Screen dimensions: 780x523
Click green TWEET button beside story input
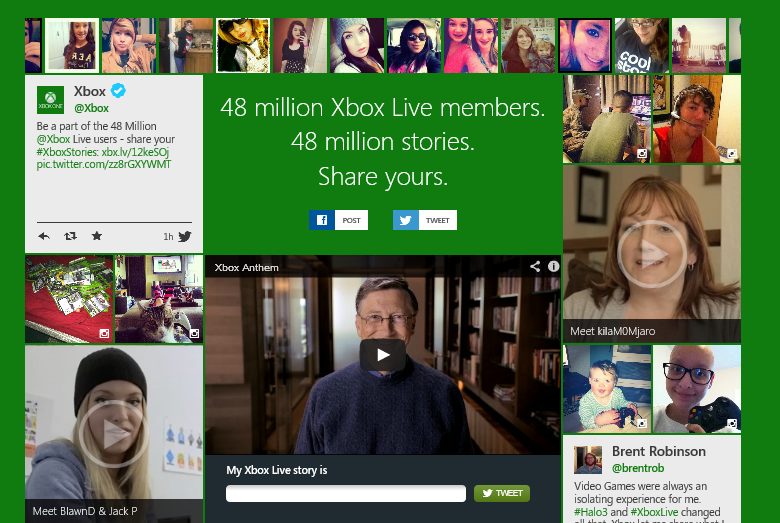[x=502, y=493]
